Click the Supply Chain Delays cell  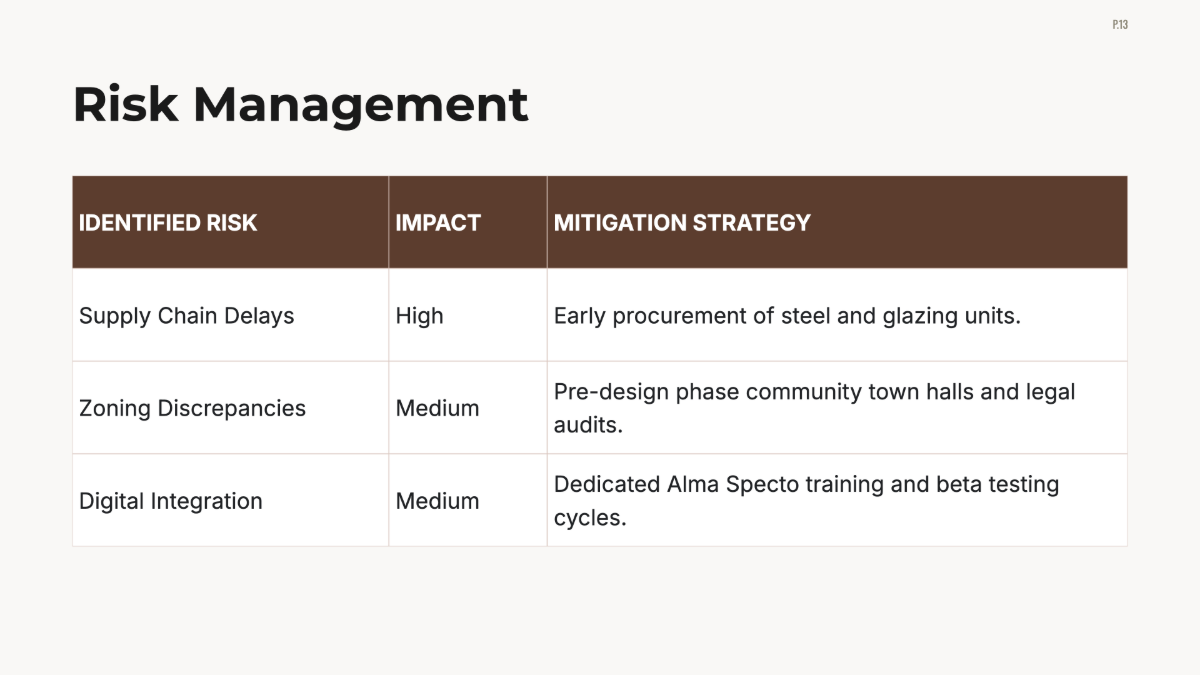[x=230, y=315]
